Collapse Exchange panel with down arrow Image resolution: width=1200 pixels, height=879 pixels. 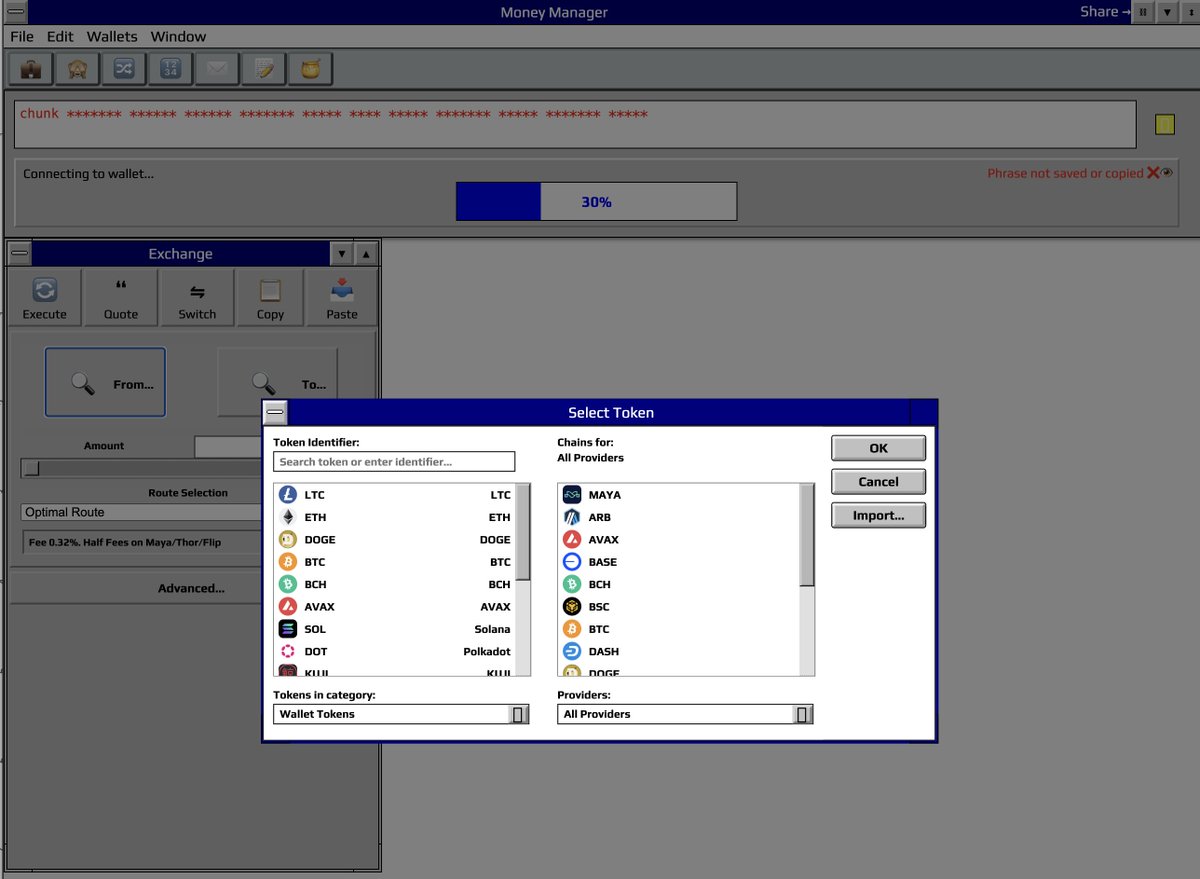342,254
